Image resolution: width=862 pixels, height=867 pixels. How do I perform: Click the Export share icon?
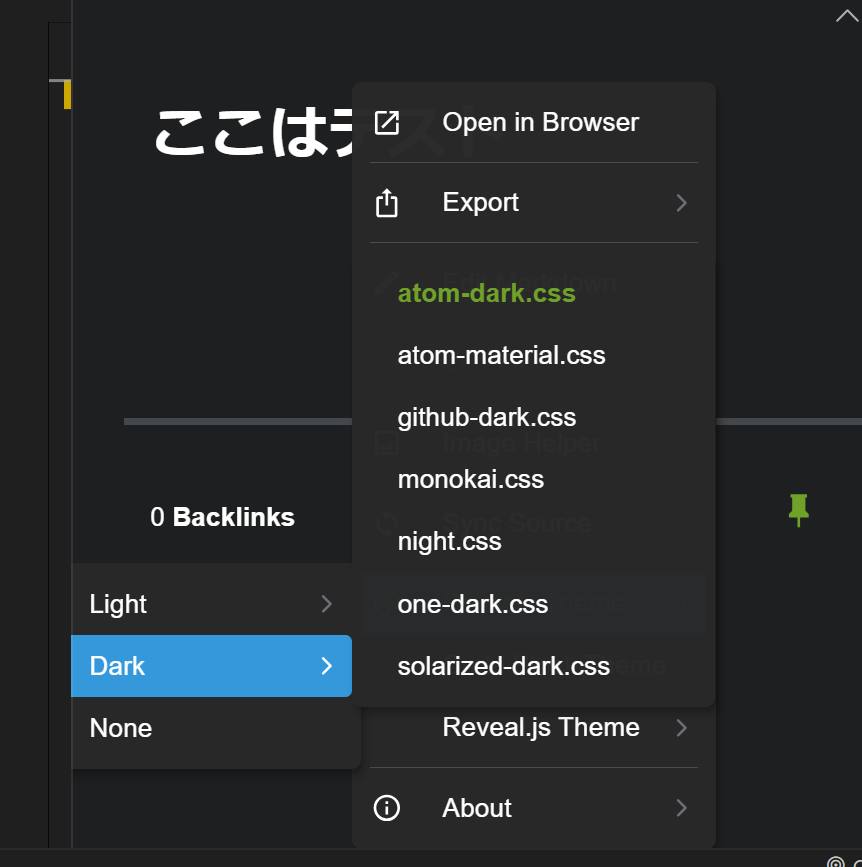coord(387,203)
